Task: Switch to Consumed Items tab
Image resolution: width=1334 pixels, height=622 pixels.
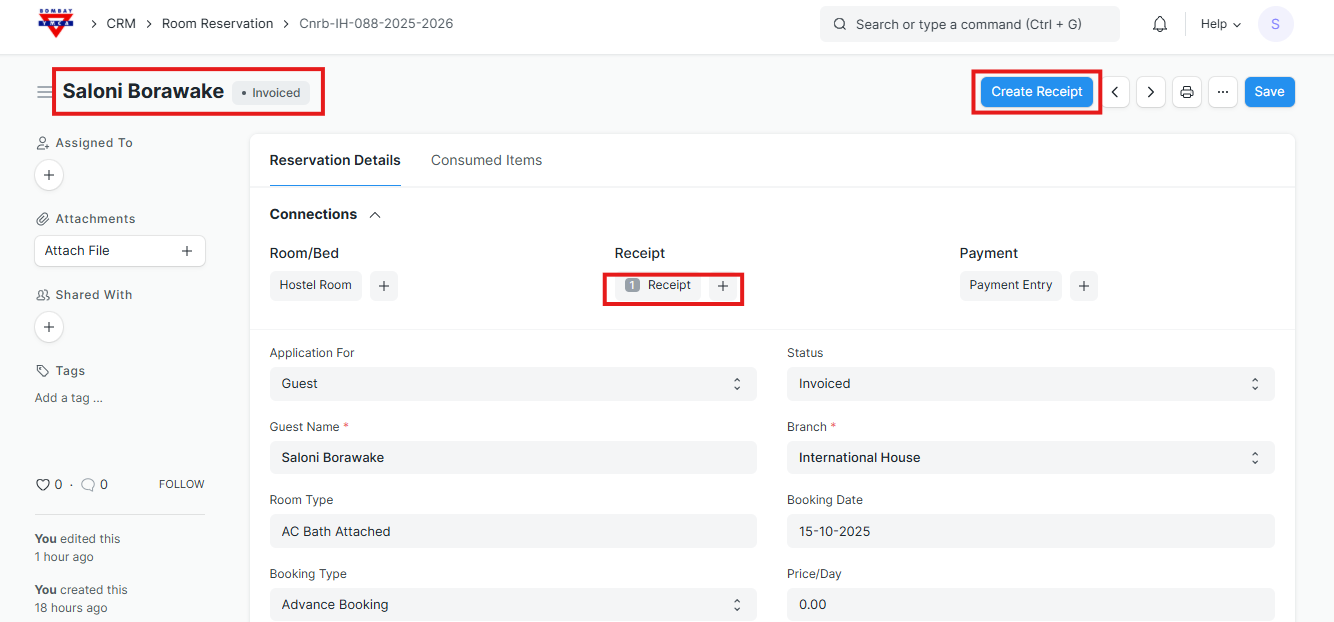Action: tap(486, 160)
